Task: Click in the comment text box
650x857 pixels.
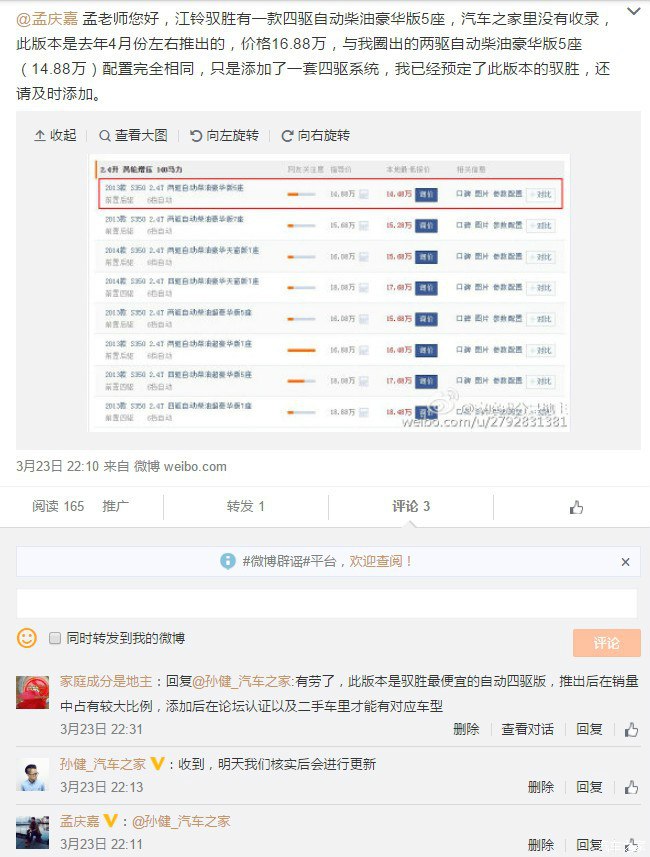Action: pos(326,603)
